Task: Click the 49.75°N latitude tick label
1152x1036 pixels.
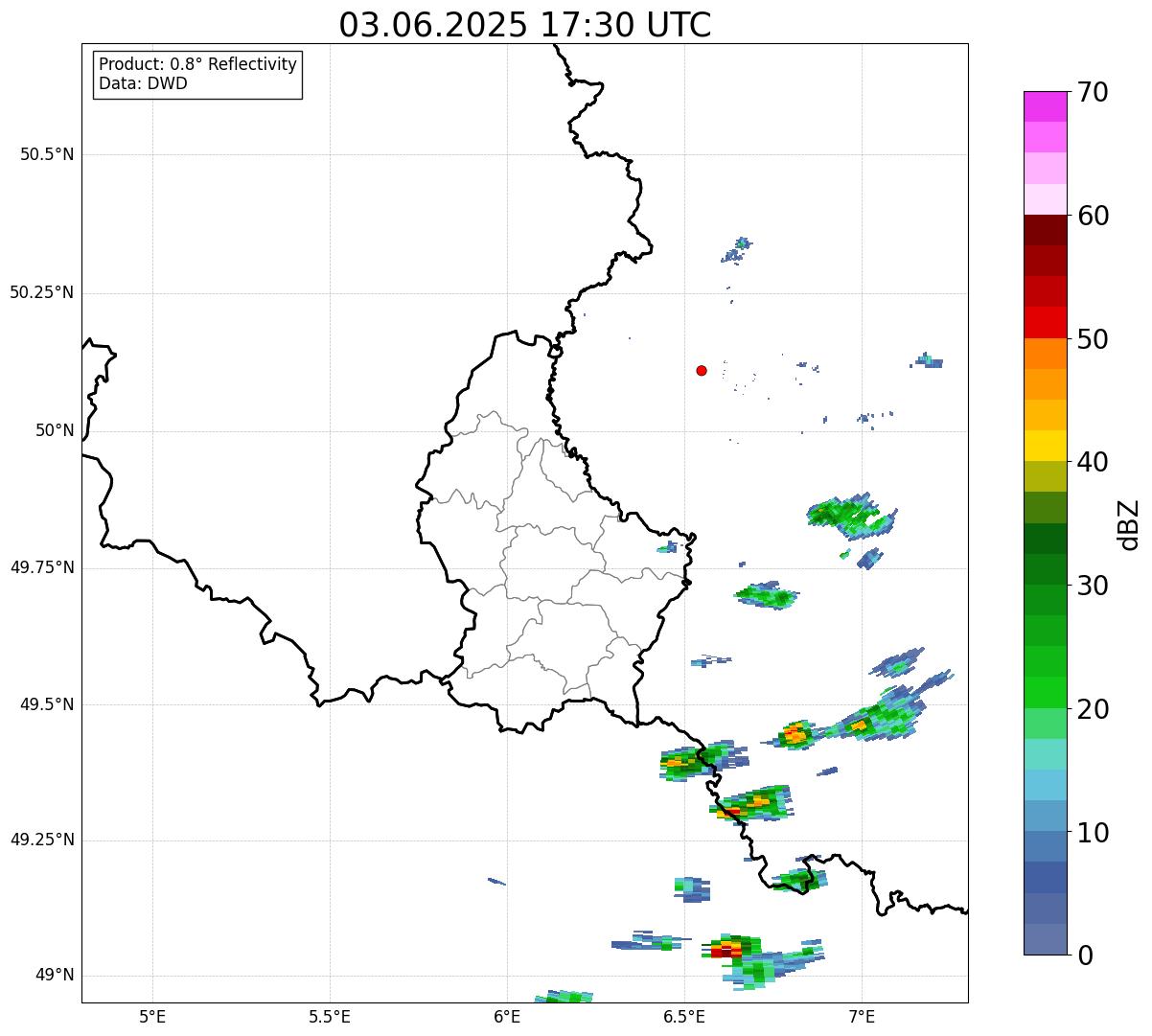Action: tap(42, 567)
